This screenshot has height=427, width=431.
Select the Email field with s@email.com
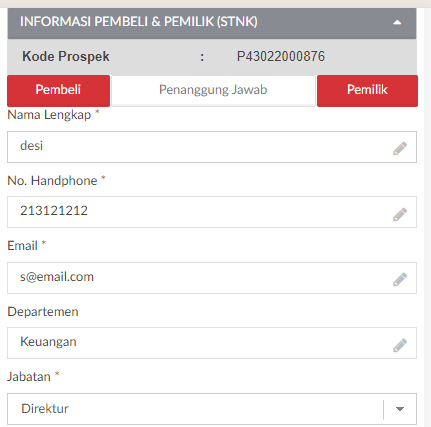tap(212, 278)
